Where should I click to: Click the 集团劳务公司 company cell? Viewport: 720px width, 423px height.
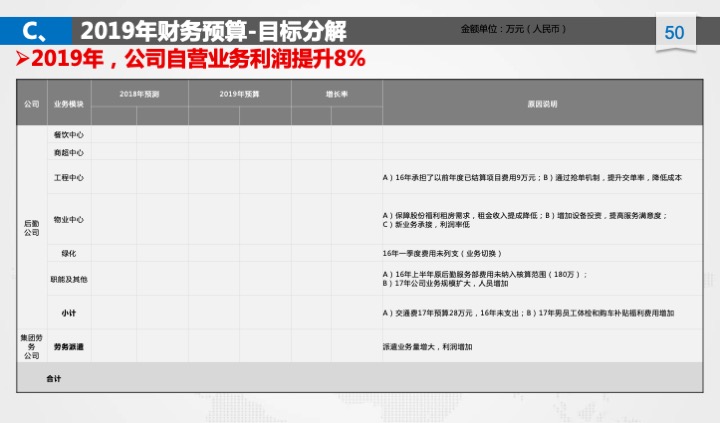32,346
